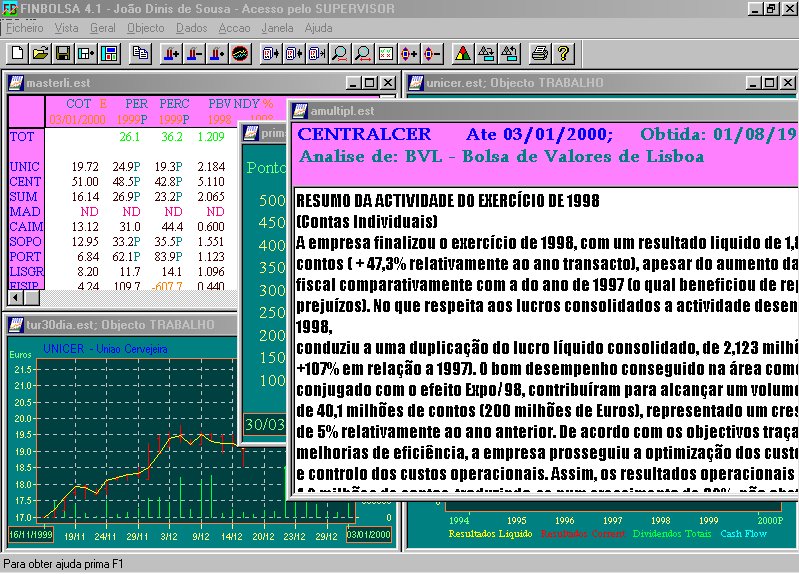This screenshot has width=799, height=574.
Task: Select the PORT row label in masterli.est
Action: click(25, 257)
